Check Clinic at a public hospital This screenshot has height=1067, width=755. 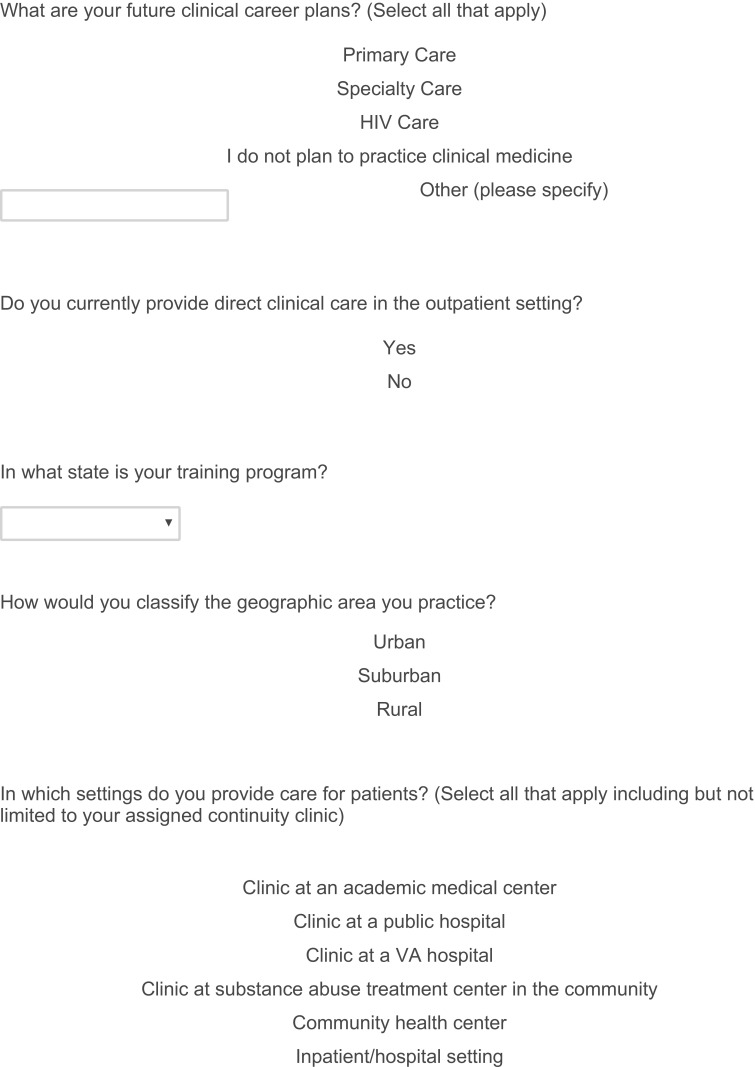tap(399, 922)
